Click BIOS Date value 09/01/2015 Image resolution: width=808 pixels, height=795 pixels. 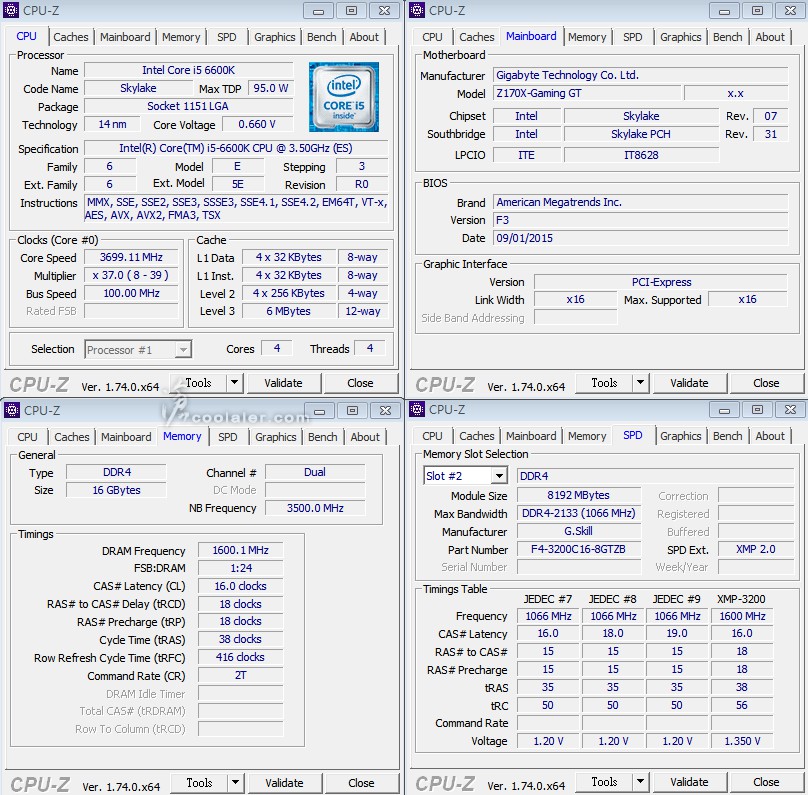pos(641,238)
